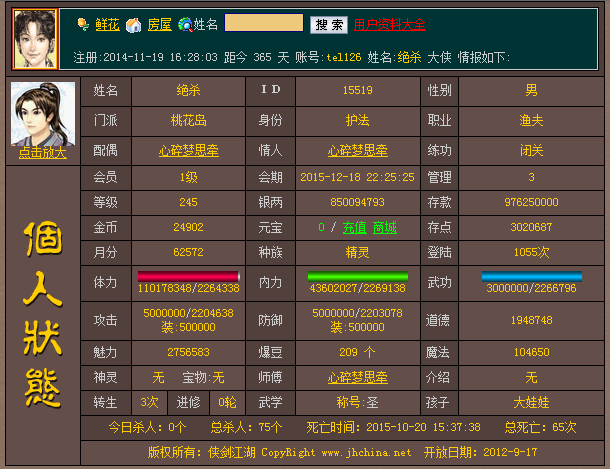The width and height of the screenshot is (610, 469).
Task: Click the blue 武功 skill bar
Action: click(x=532, y=276)
